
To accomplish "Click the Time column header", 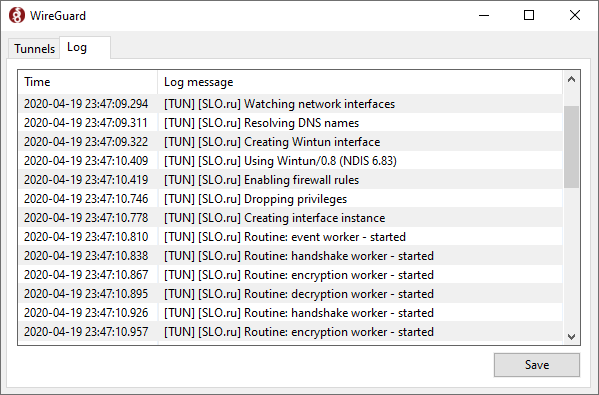I will [88, 82].
